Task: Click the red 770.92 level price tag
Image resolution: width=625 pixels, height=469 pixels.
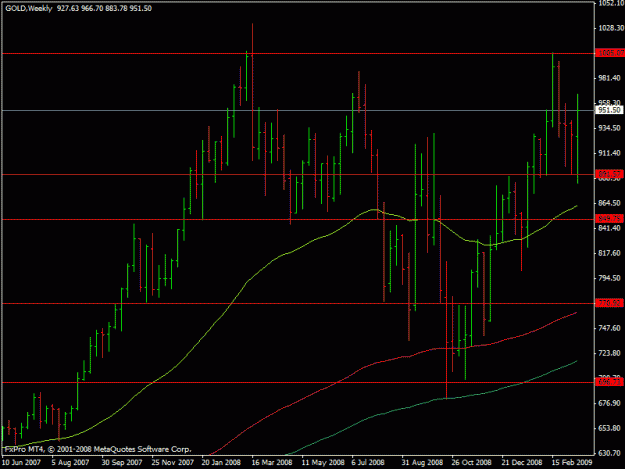Action: [x=609, y=303]
